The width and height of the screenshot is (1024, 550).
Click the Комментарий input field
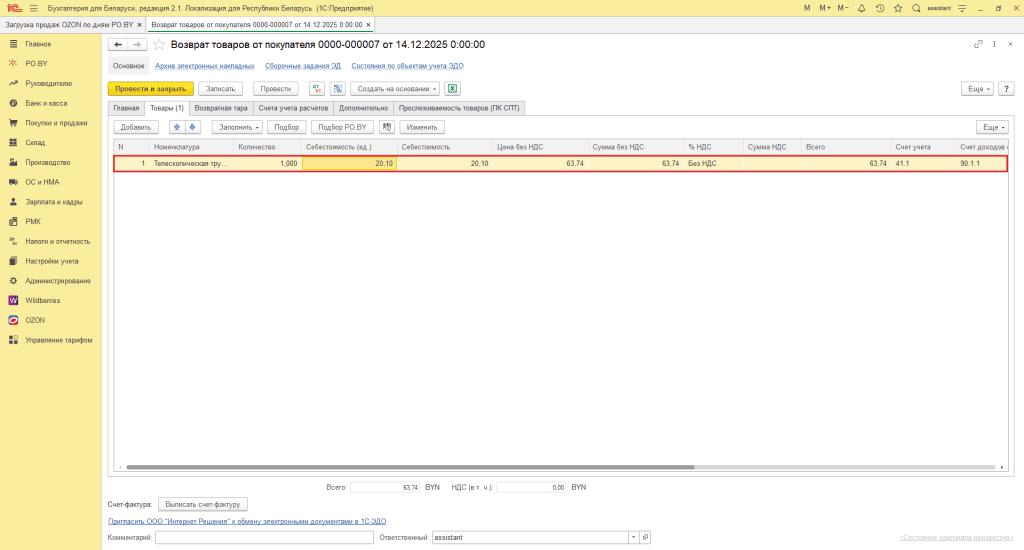point(264,538)
